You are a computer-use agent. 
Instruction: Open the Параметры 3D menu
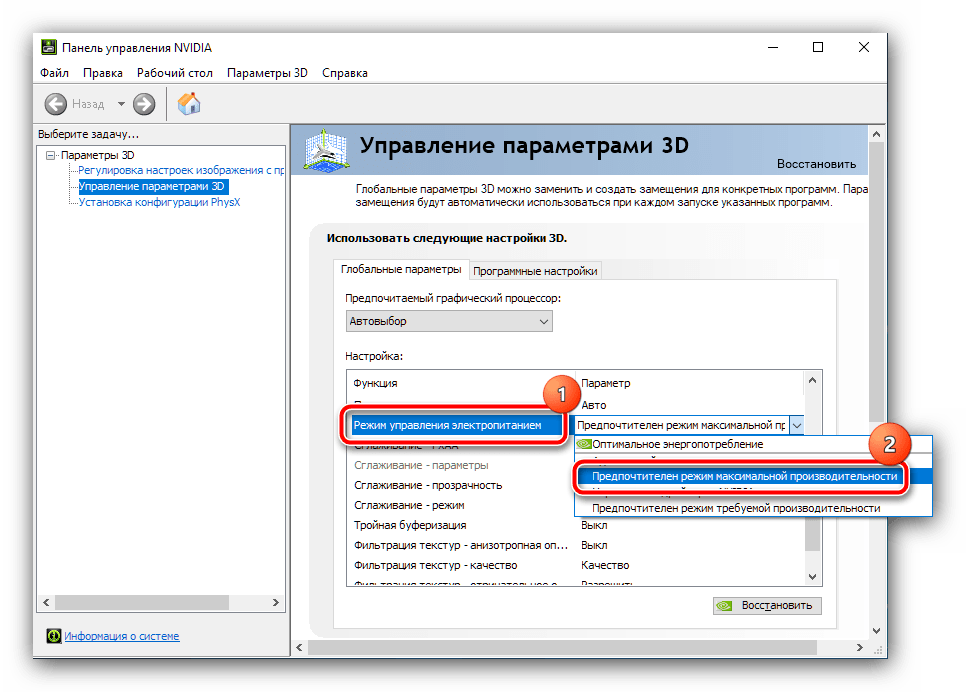pos(267,73)
